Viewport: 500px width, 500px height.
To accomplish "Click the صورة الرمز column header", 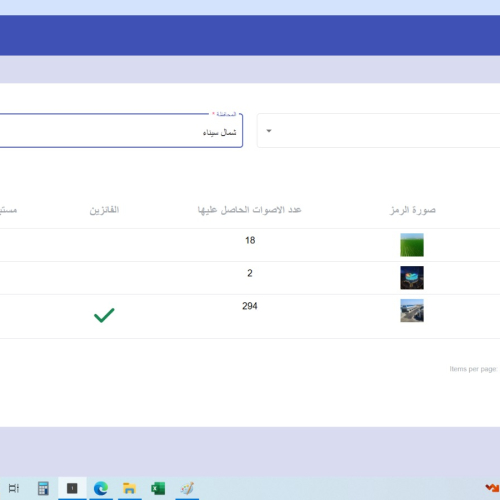I will (413, 210).
